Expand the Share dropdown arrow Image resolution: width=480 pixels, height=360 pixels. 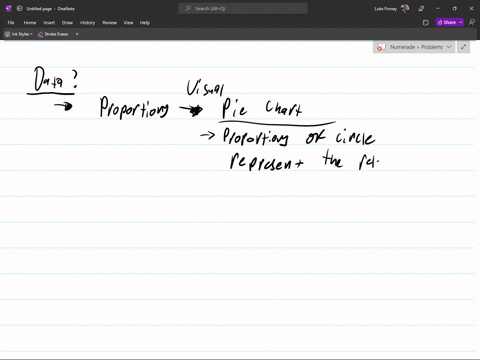click(x=461, y=22)
